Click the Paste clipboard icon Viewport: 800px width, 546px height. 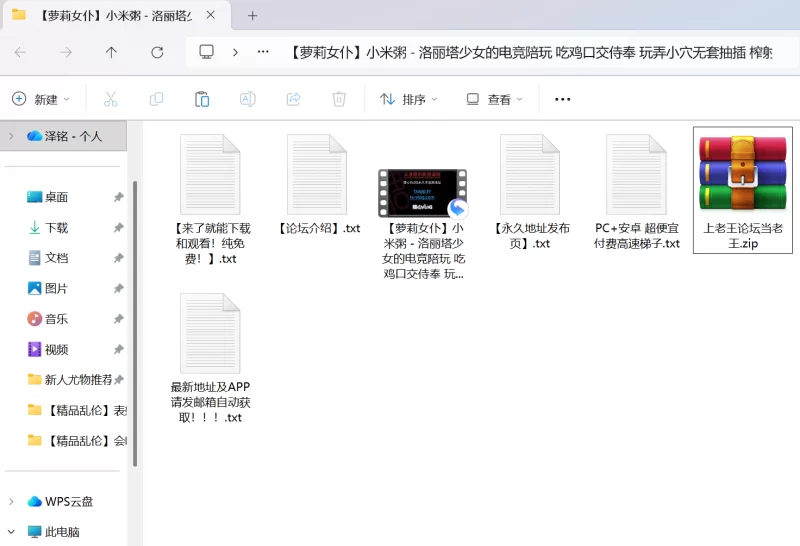tap(202, 99)
